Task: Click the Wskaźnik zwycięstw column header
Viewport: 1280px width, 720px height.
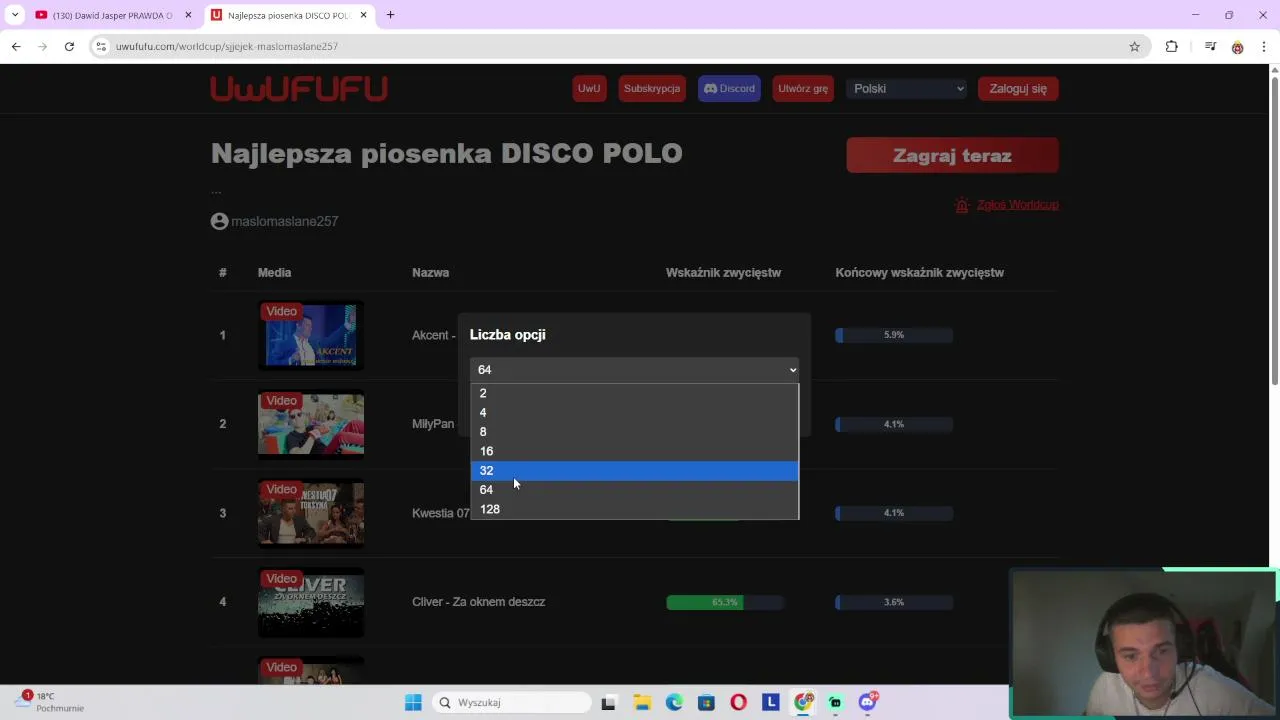Action: [x=723, y=272]
